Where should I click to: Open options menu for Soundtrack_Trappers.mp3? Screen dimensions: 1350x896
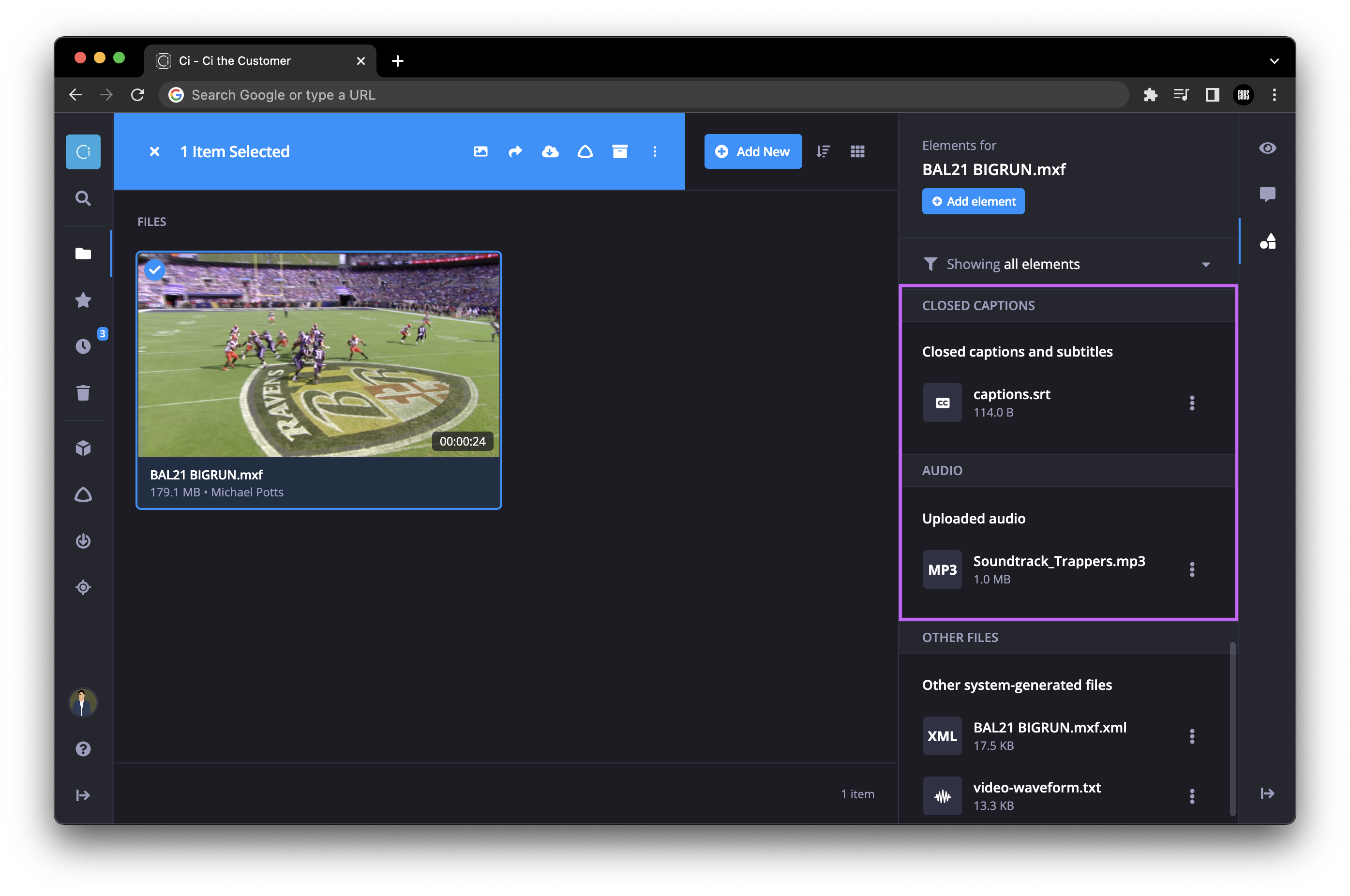click(1192, 569)
